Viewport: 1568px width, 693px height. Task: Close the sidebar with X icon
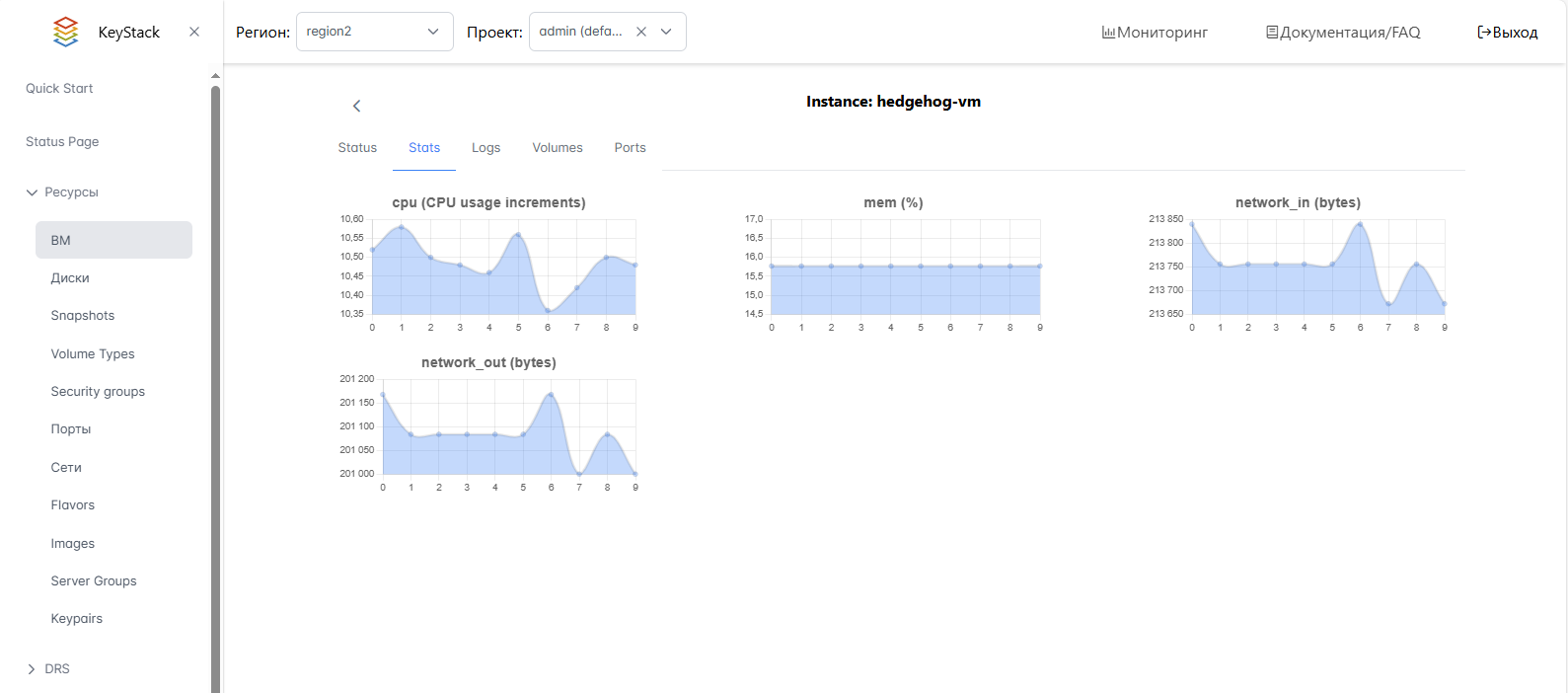tap(194, 32)
